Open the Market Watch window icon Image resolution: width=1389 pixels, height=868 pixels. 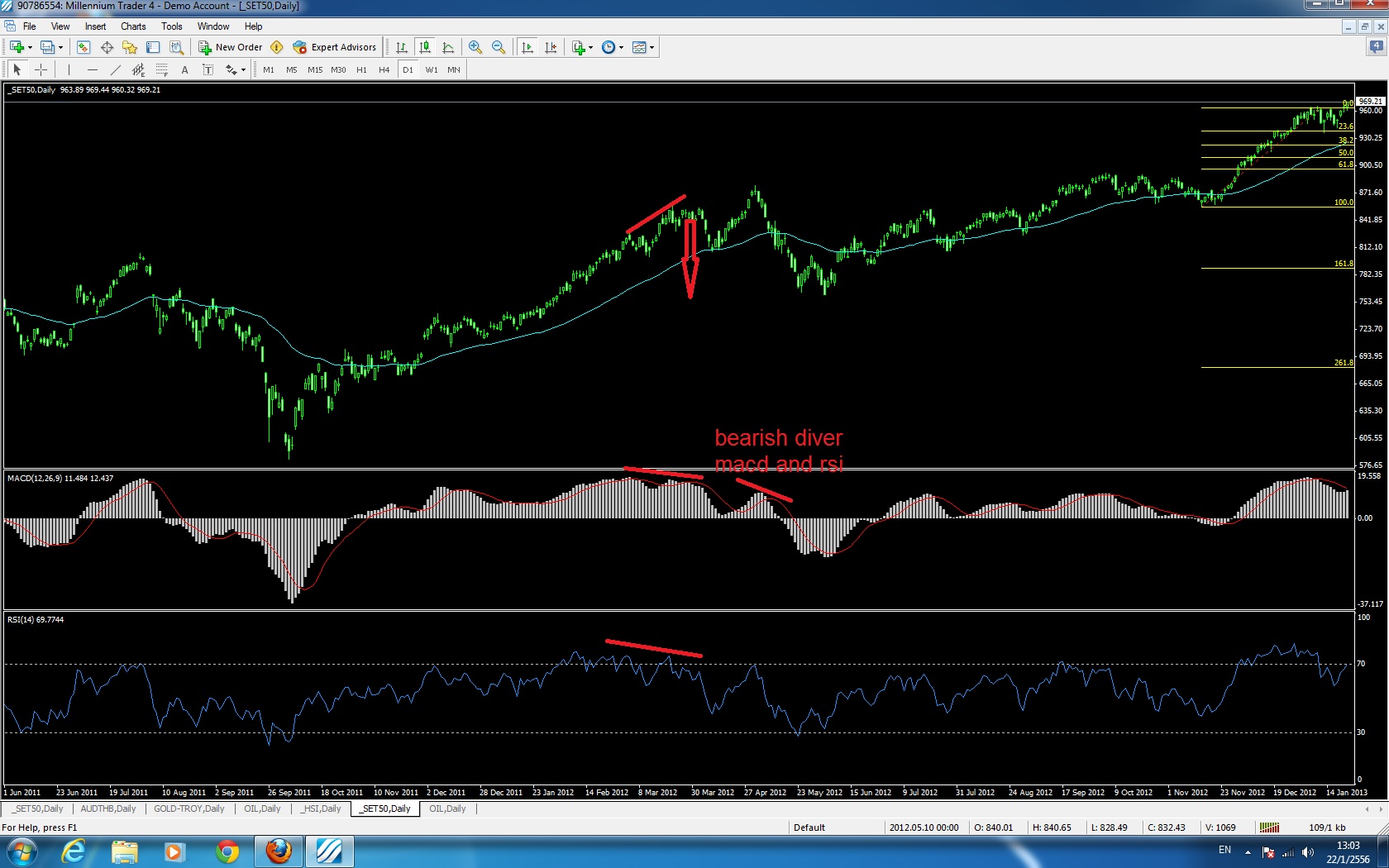pos(83,47)
